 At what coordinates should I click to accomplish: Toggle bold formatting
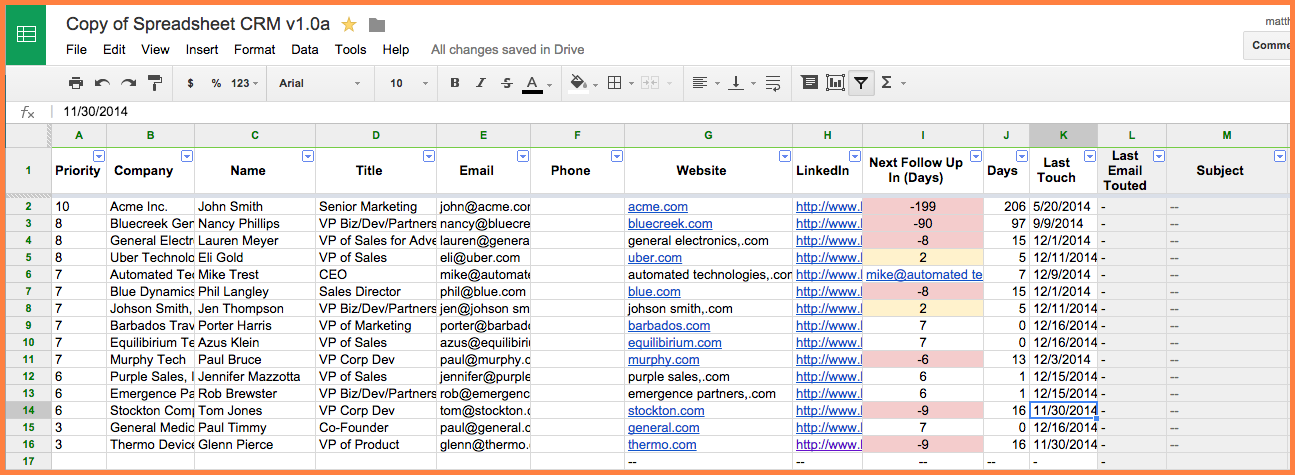pos(455,83)
